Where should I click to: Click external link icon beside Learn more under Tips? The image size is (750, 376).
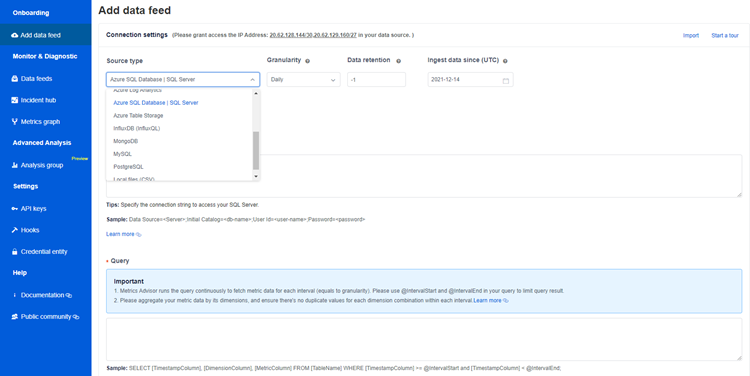tap(139, 234)
